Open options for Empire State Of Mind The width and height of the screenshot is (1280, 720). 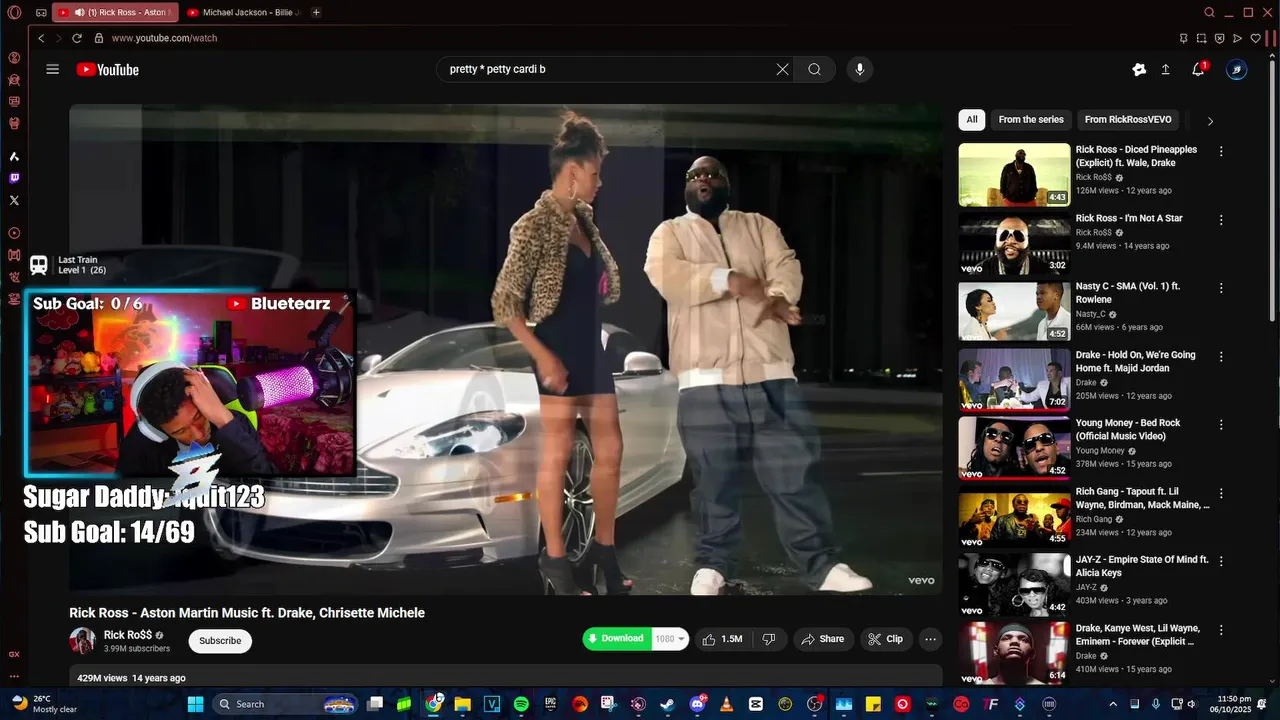pos(1221,562)
